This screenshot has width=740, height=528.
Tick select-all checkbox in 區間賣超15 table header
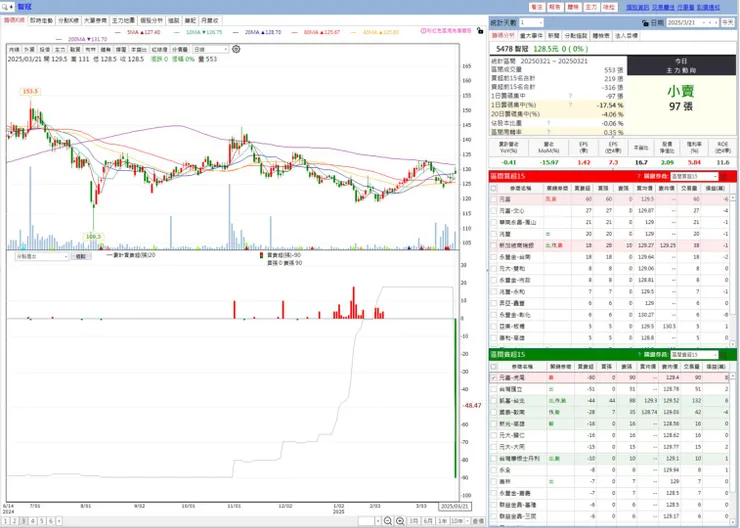point(494,366)
